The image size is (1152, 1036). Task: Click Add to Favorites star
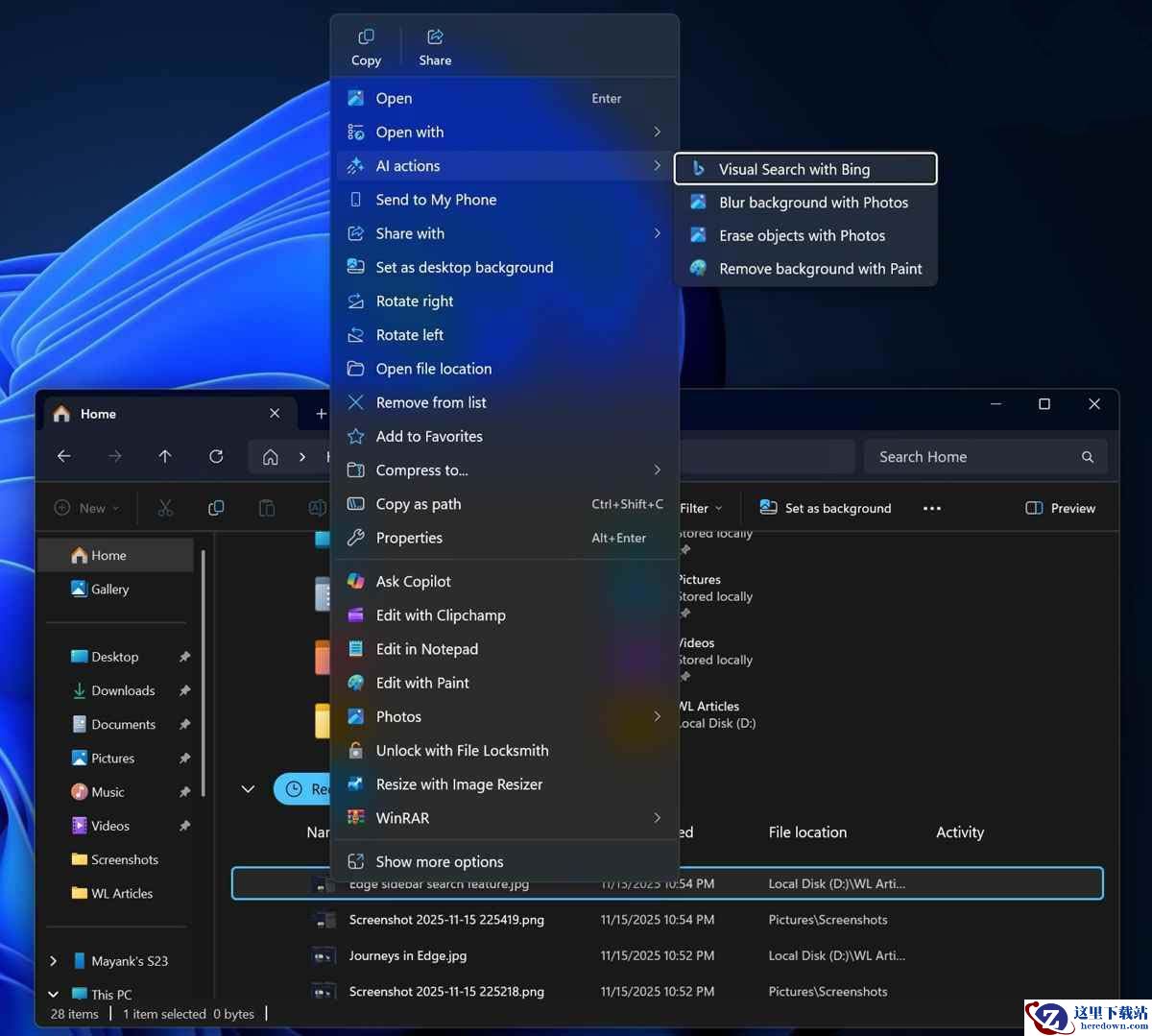point(356,437)
